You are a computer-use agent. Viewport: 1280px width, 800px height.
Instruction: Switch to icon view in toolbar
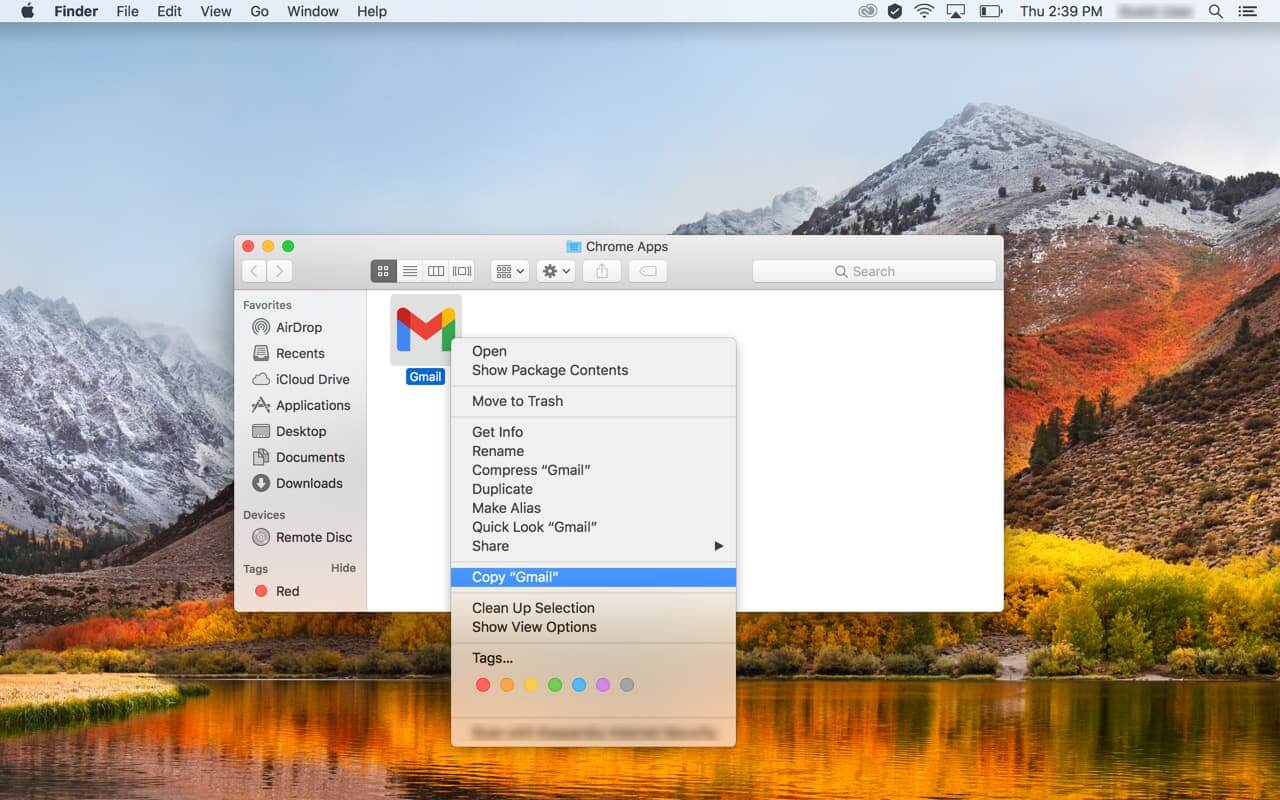(384, 270)
